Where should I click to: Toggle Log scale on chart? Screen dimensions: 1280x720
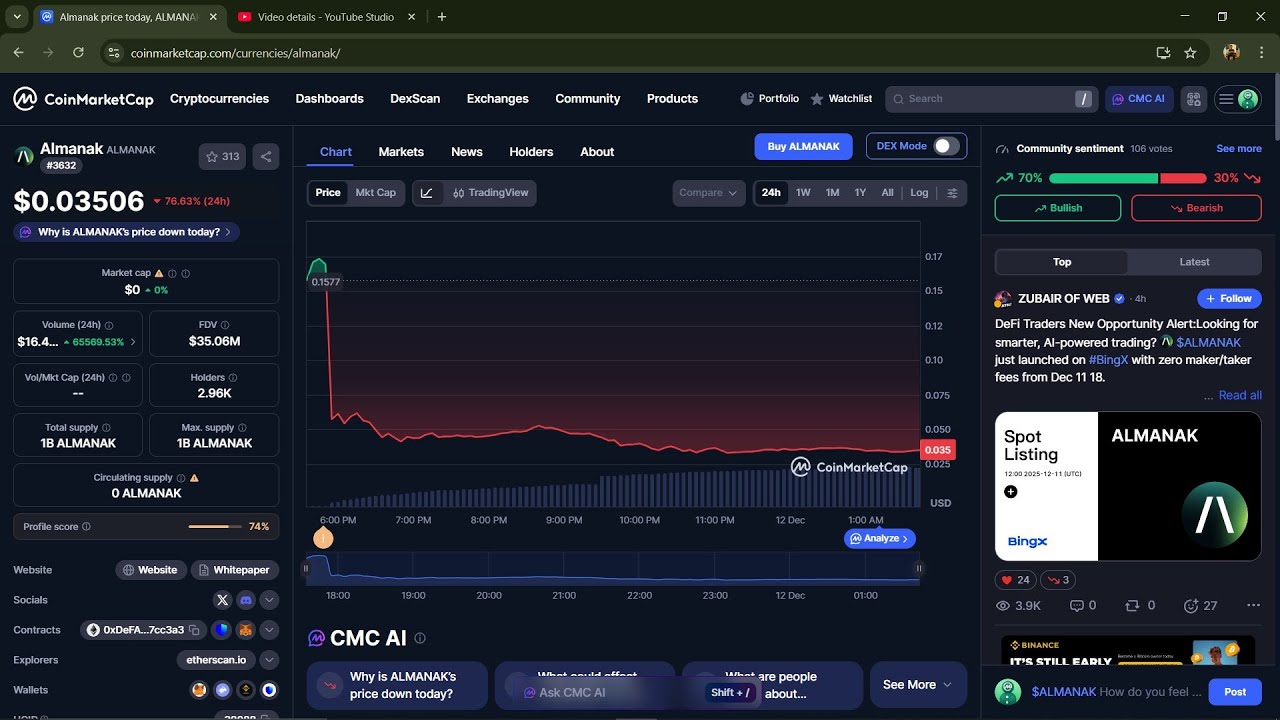click(x=919, y=193)
